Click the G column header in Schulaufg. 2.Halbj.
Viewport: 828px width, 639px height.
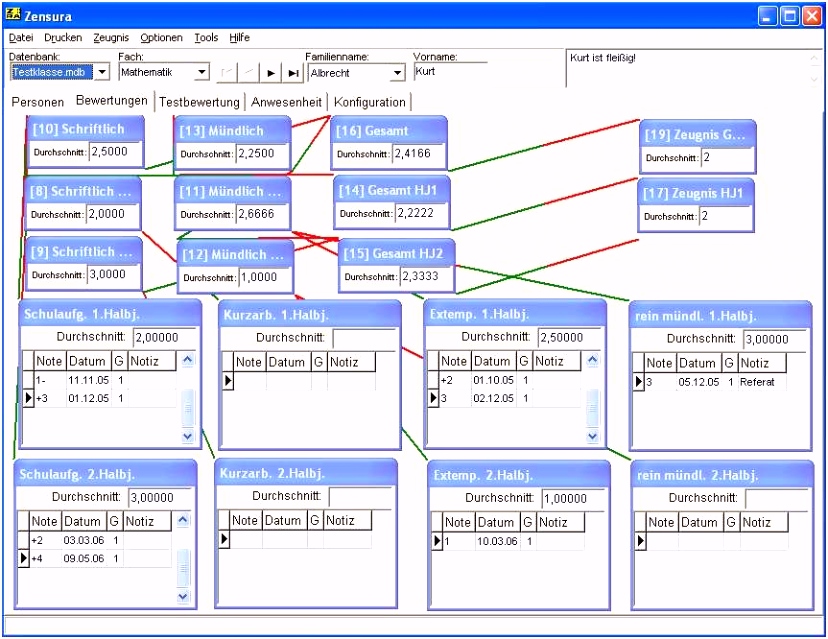pyautogui.click(x=114, y=521)
